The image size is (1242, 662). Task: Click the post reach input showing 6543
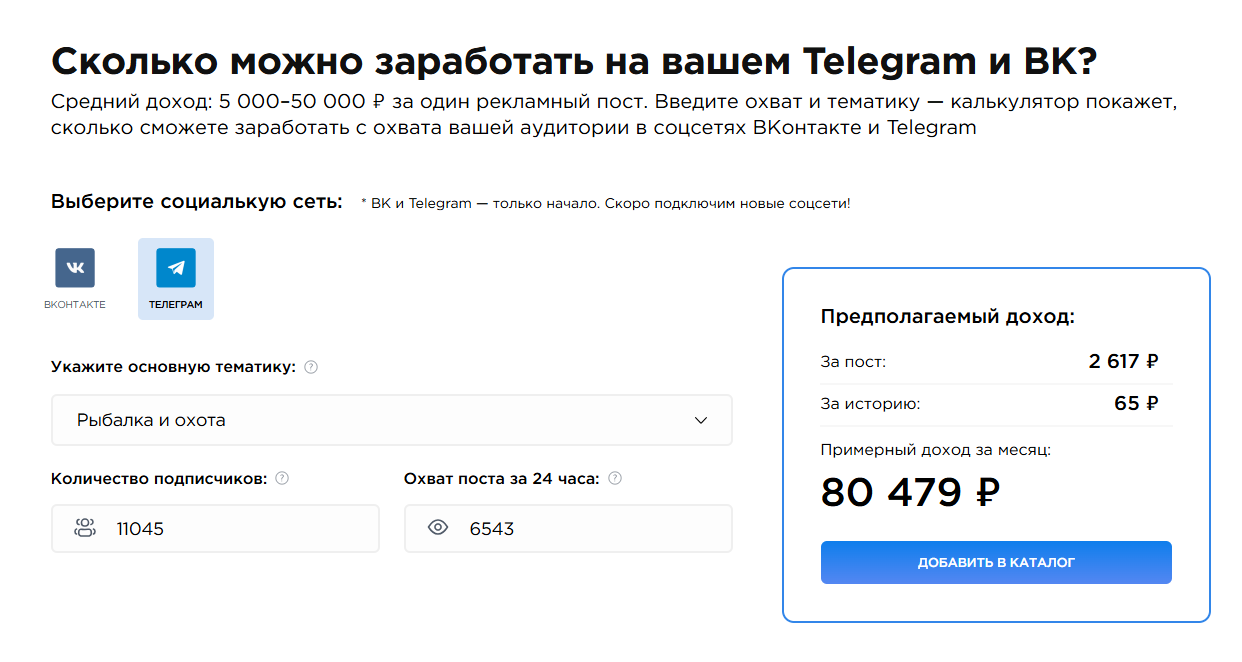pos(590,528)
